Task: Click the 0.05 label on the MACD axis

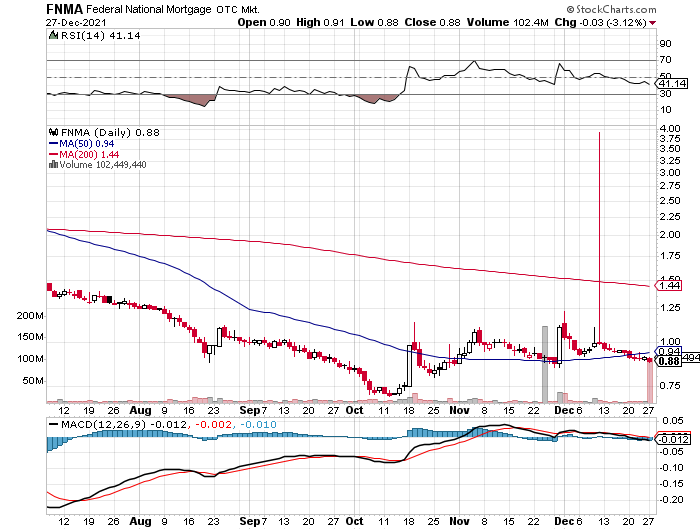Action: (673, 421)
